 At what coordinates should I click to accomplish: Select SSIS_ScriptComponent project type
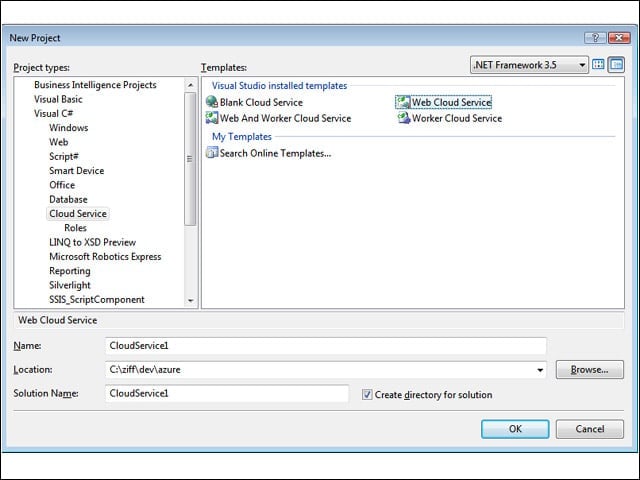point(97,299)
